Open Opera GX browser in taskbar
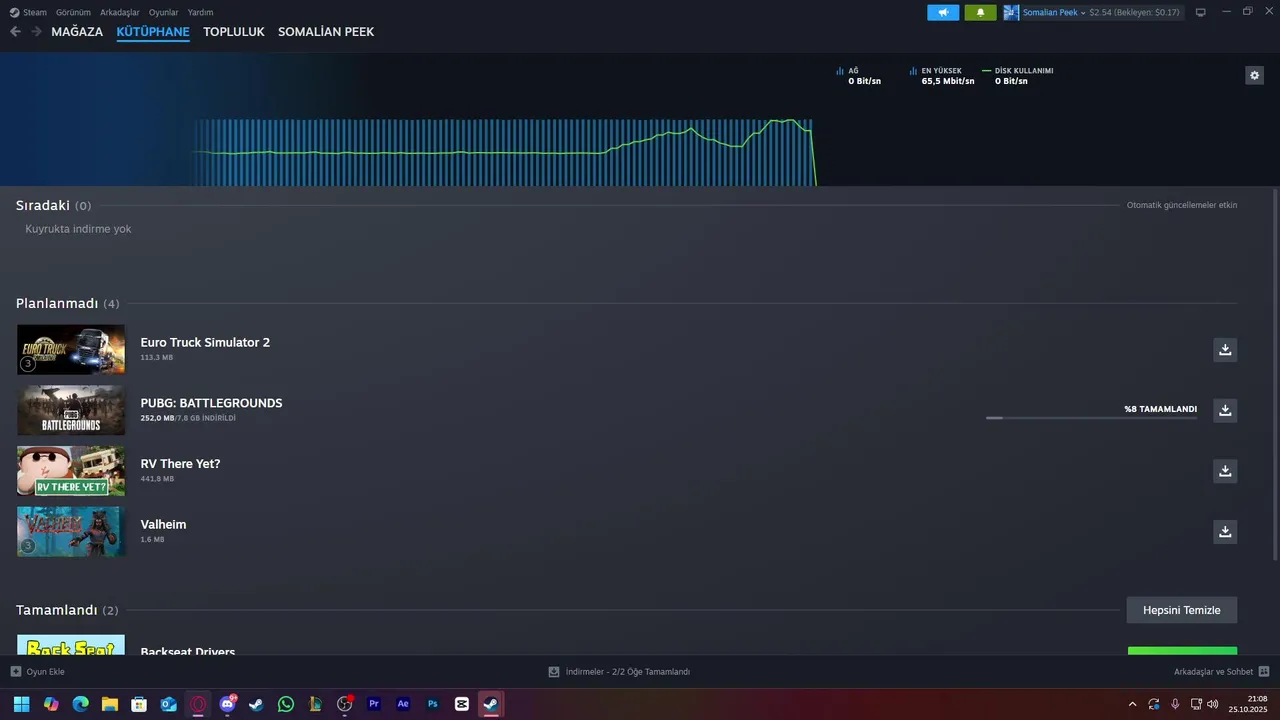 [198, 704]
